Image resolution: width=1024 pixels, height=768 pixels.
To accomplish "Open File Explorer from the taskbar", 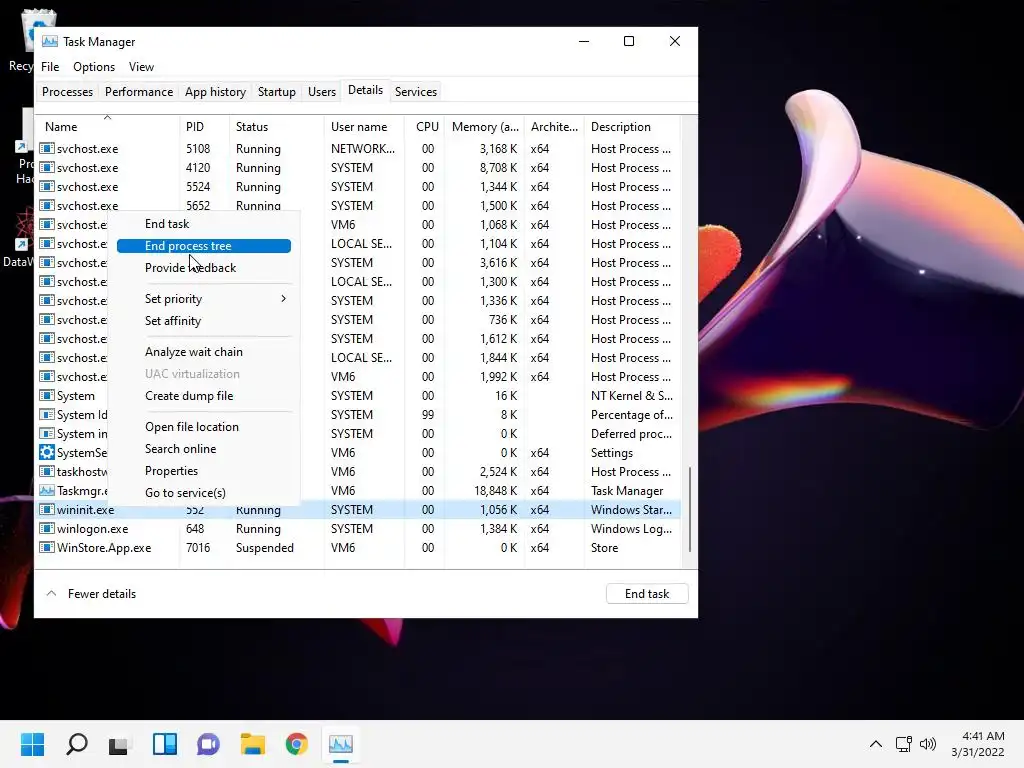I will [253, 744].
